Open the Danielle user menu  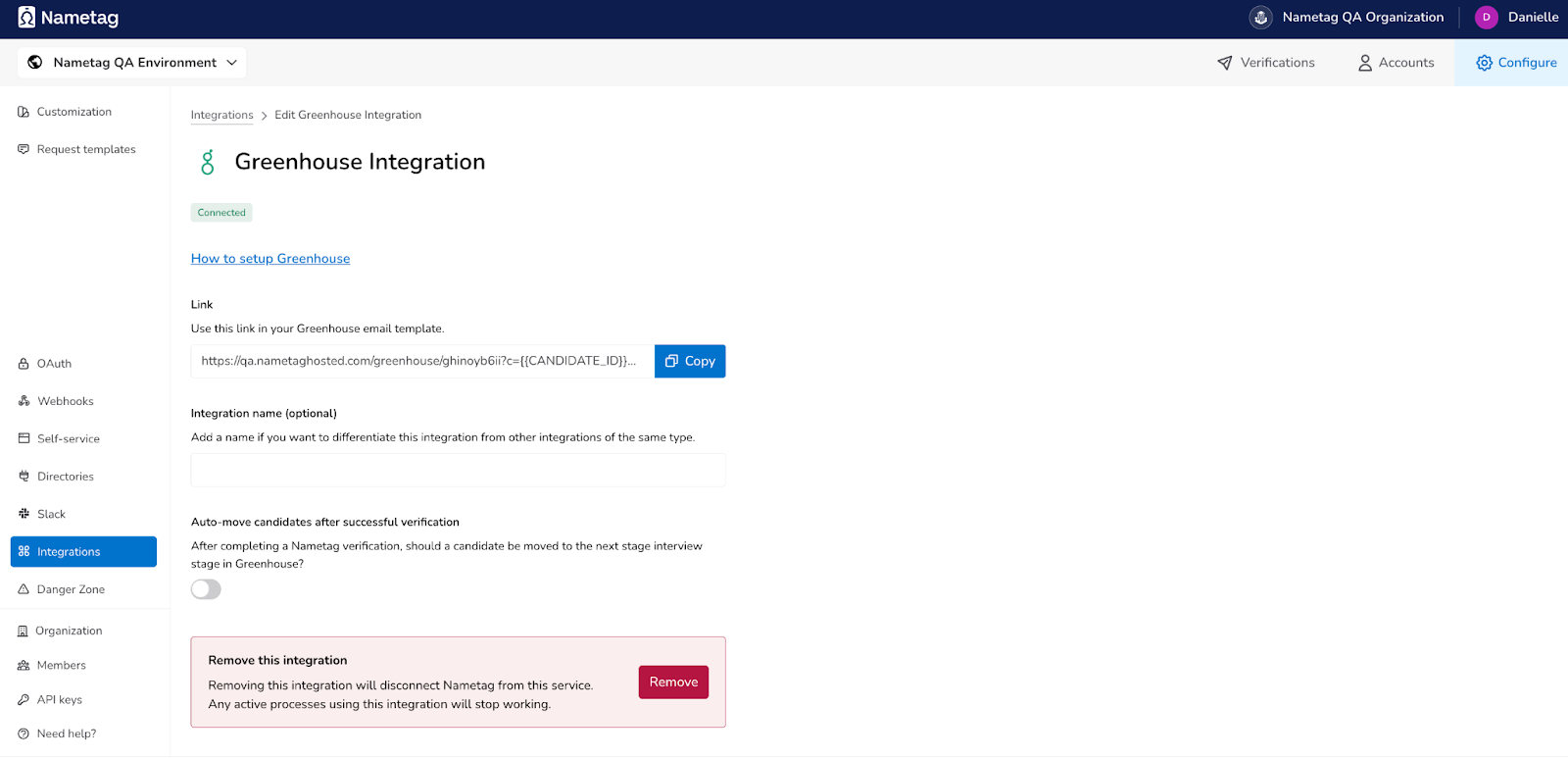[x=1533, y=18]
